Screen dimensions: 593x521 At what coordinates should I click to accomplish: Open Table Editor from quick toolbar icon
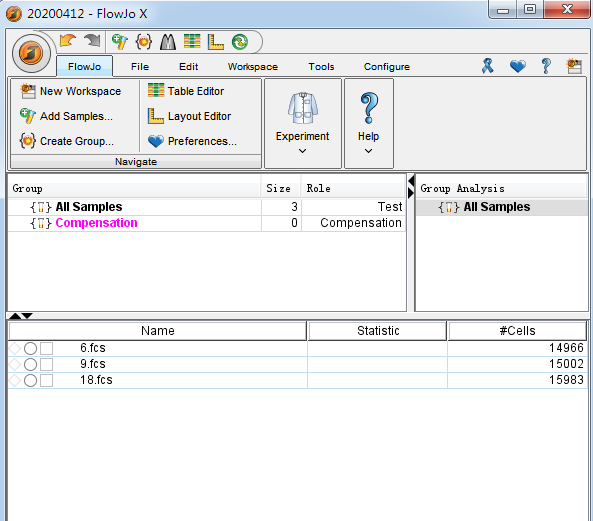pos(192,42)
